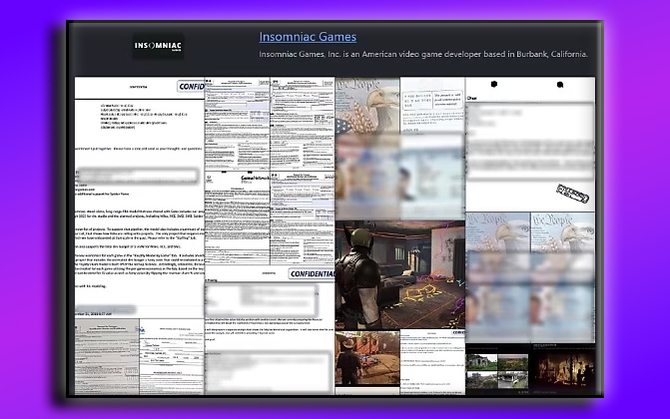Screen dimensions: 670x419
Task: Open the dark orange concept art thumbnail
Action: tap(563, 369)
